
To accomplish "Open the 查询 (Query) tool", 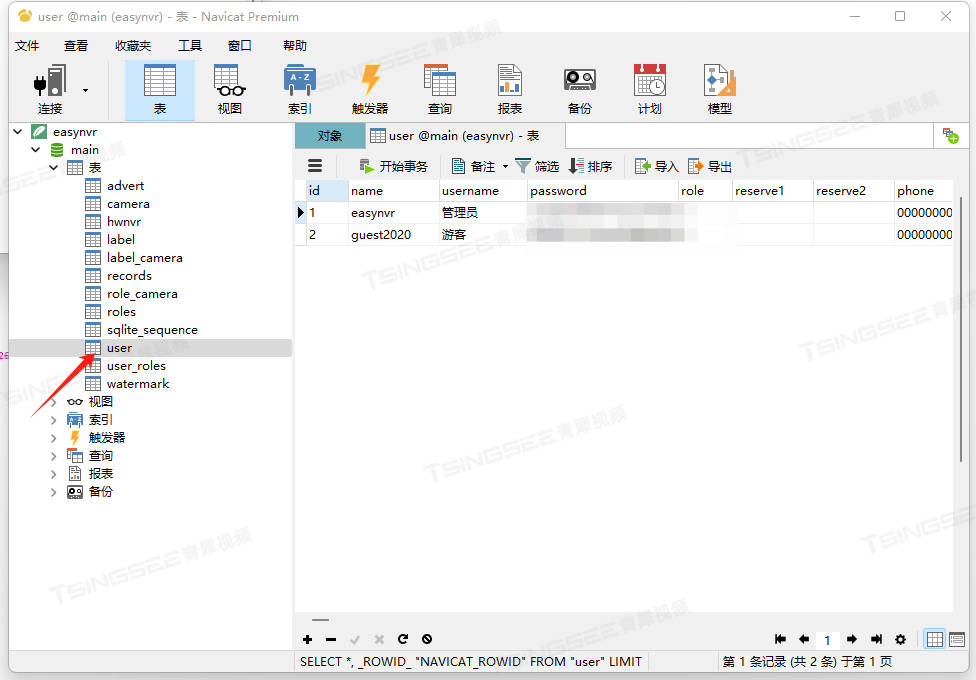I will (x=439, y=88).
